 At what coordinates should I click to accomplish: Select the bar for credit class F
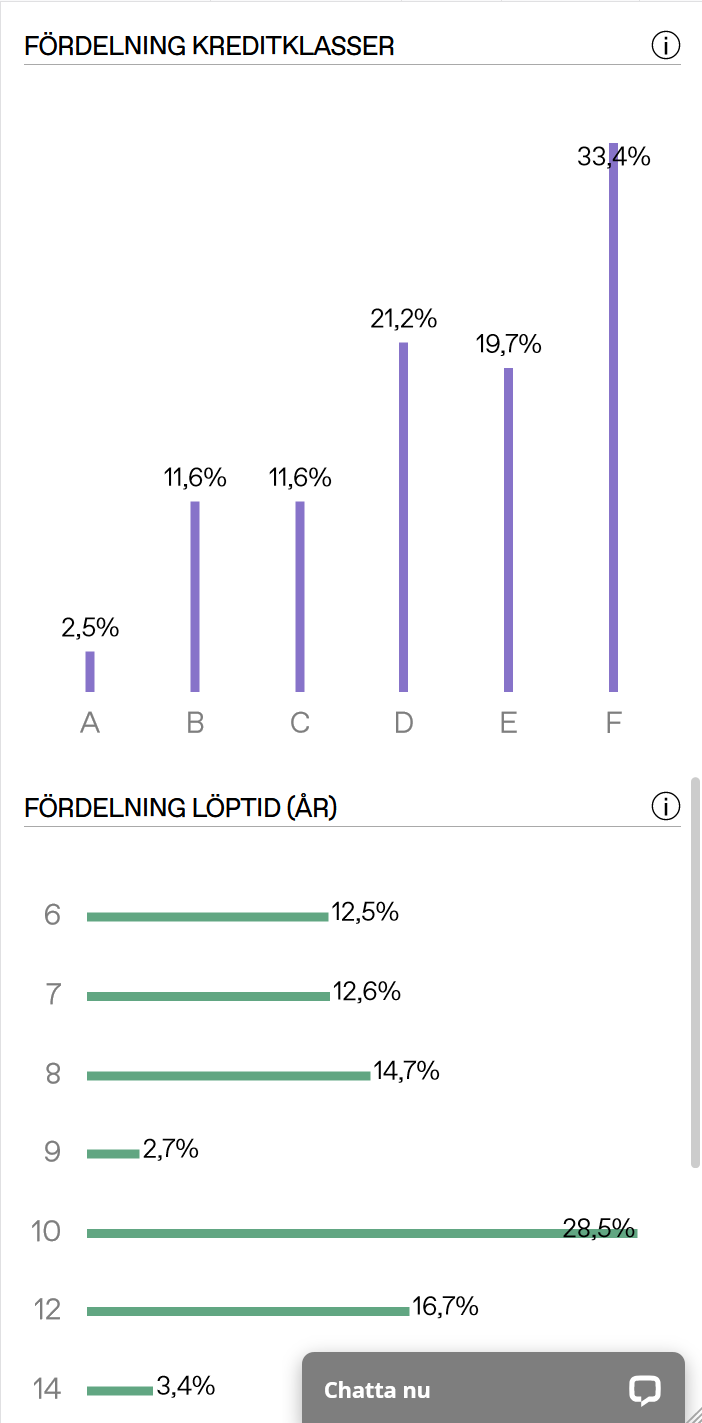pos(613,420)
